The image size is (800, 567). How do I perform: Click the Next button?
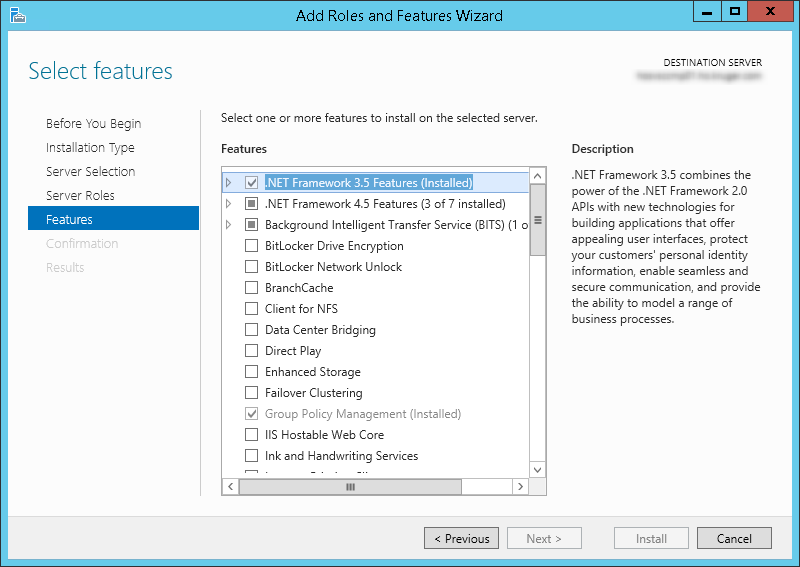click(x=544, y=538)
